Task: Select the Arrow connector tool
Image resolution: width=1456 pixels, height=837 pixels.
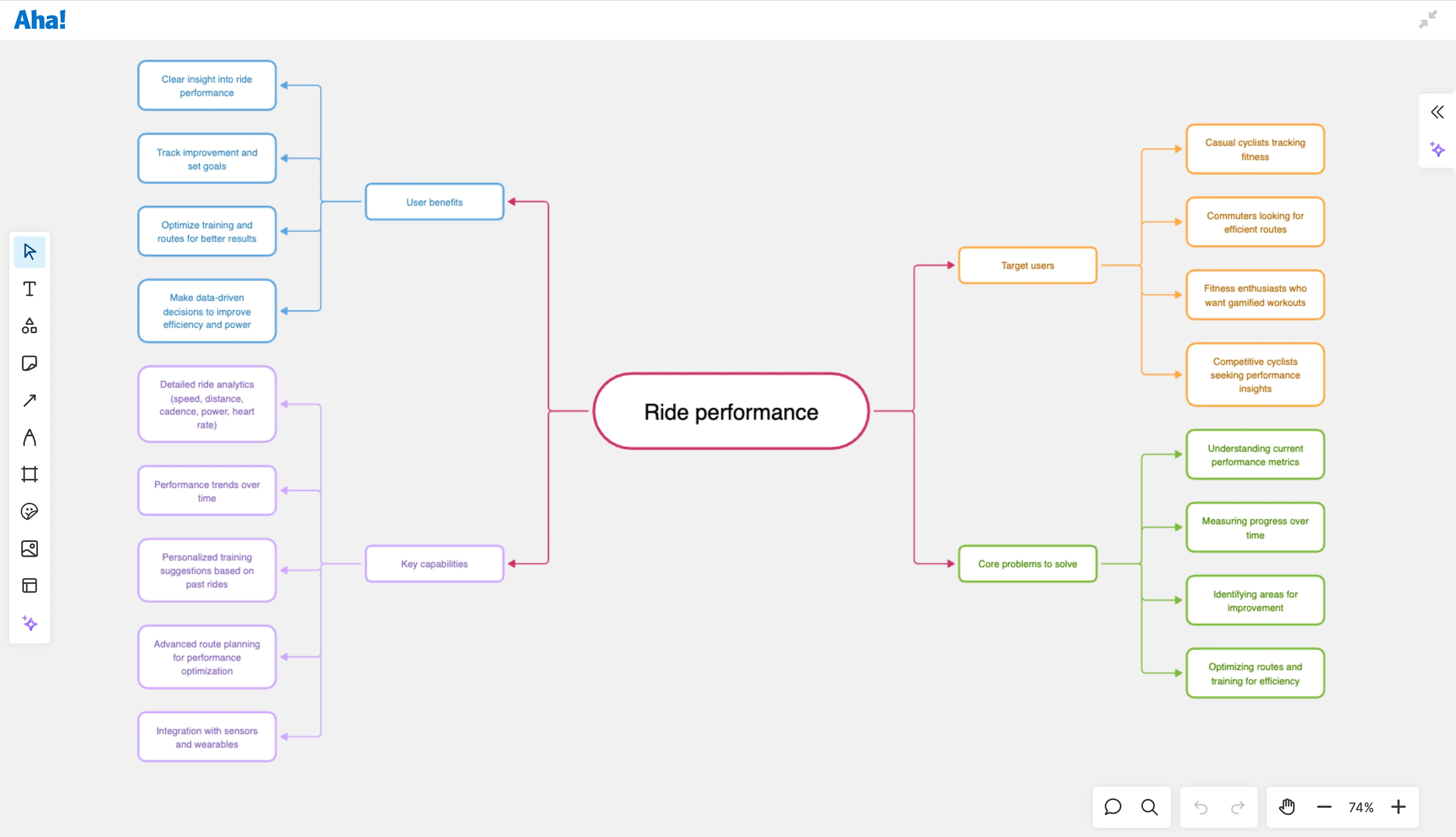Action: (x=29, y=400)
